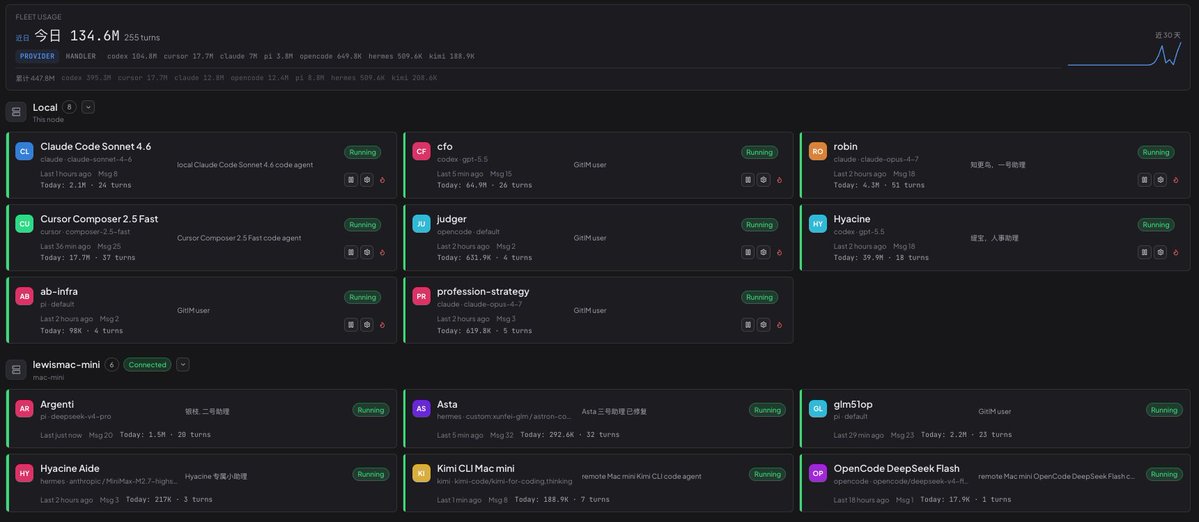
Task: Click the cube icon on the profession-strategy card
Action: (x=764, y=325)
